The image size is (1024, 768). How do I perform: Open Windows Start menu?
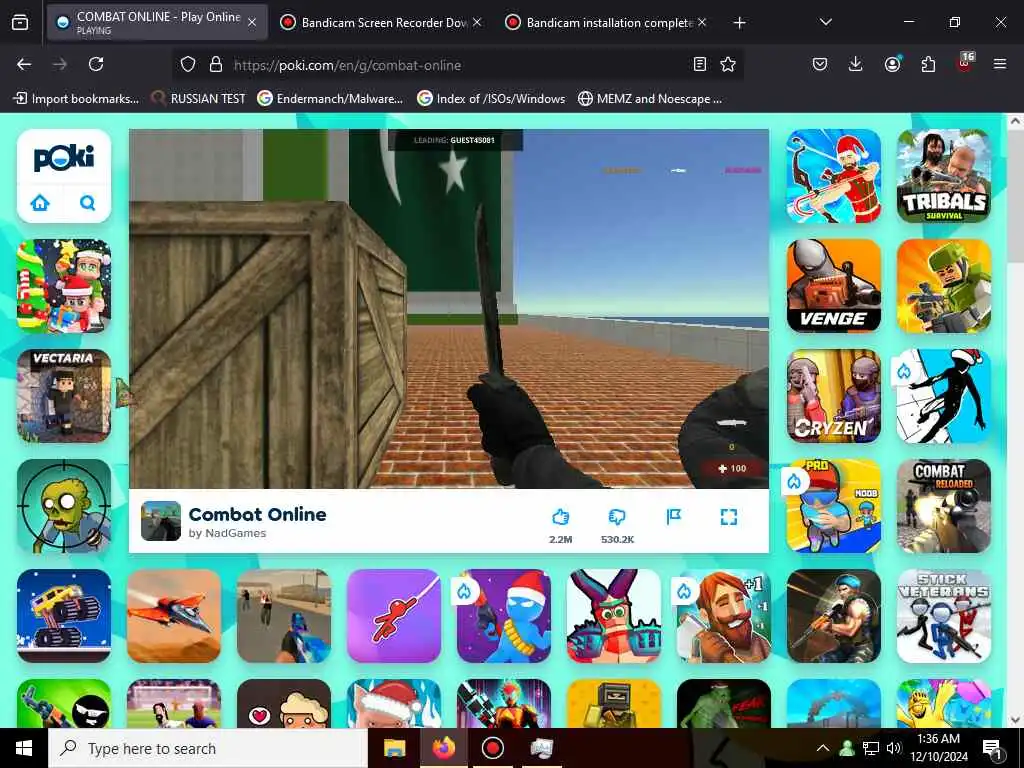[x=24, y=748]
